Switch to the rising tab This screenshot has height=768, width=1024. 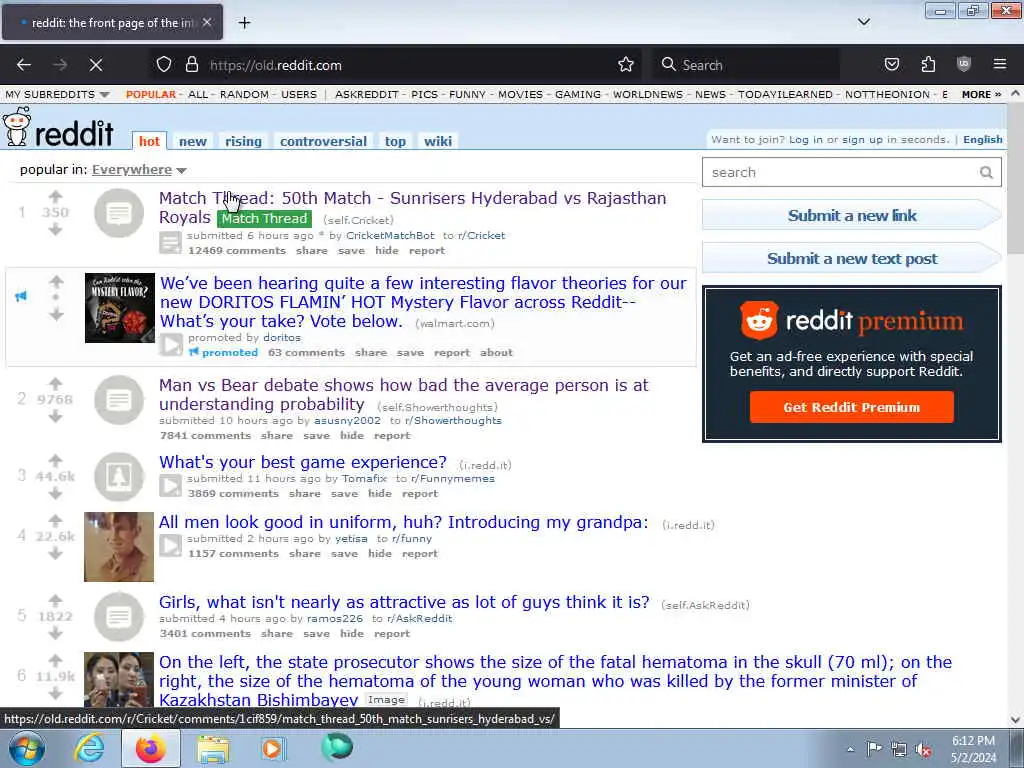243,141
